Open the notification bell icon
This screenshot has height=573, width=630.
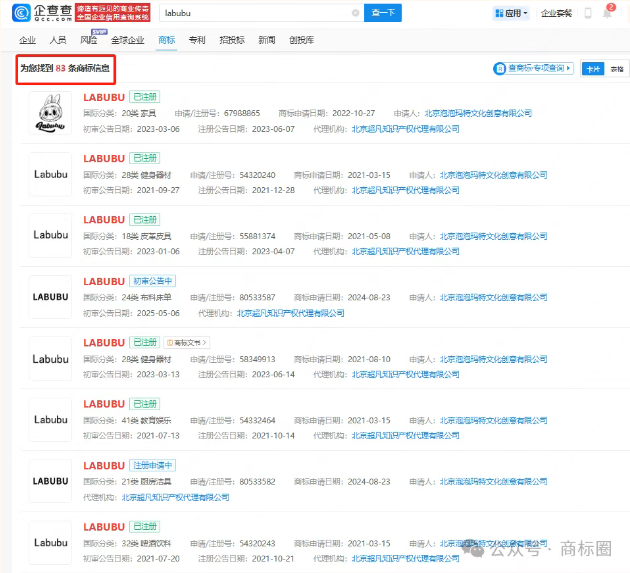click(608, 13)
